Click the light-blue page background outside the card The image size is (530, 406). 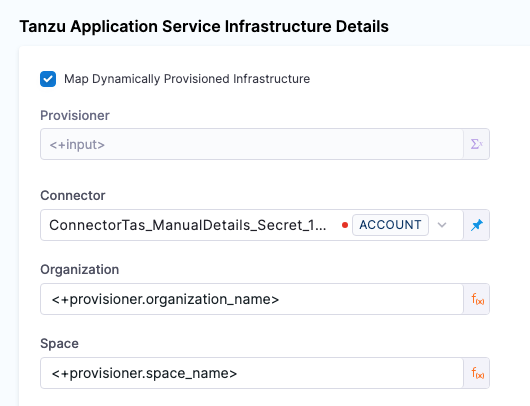coord(456,20)
